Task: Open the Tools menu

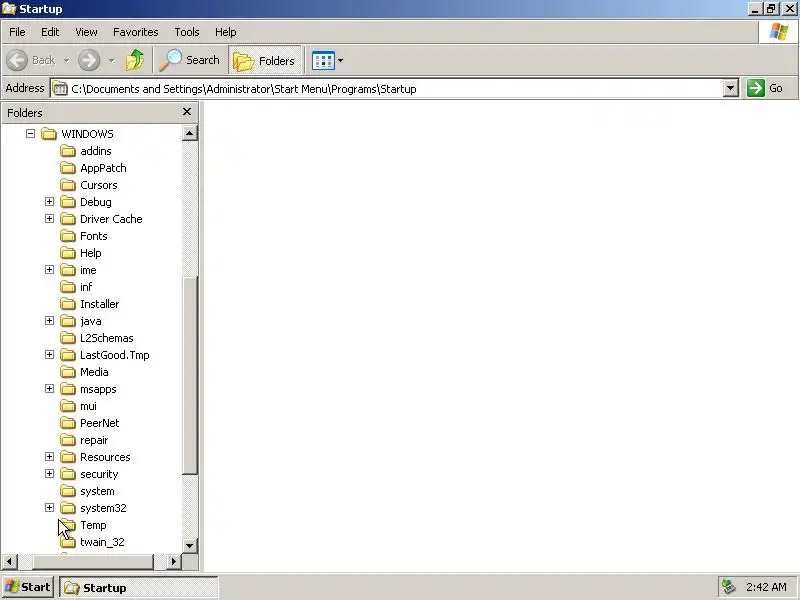Action: [x=187, y=32]
